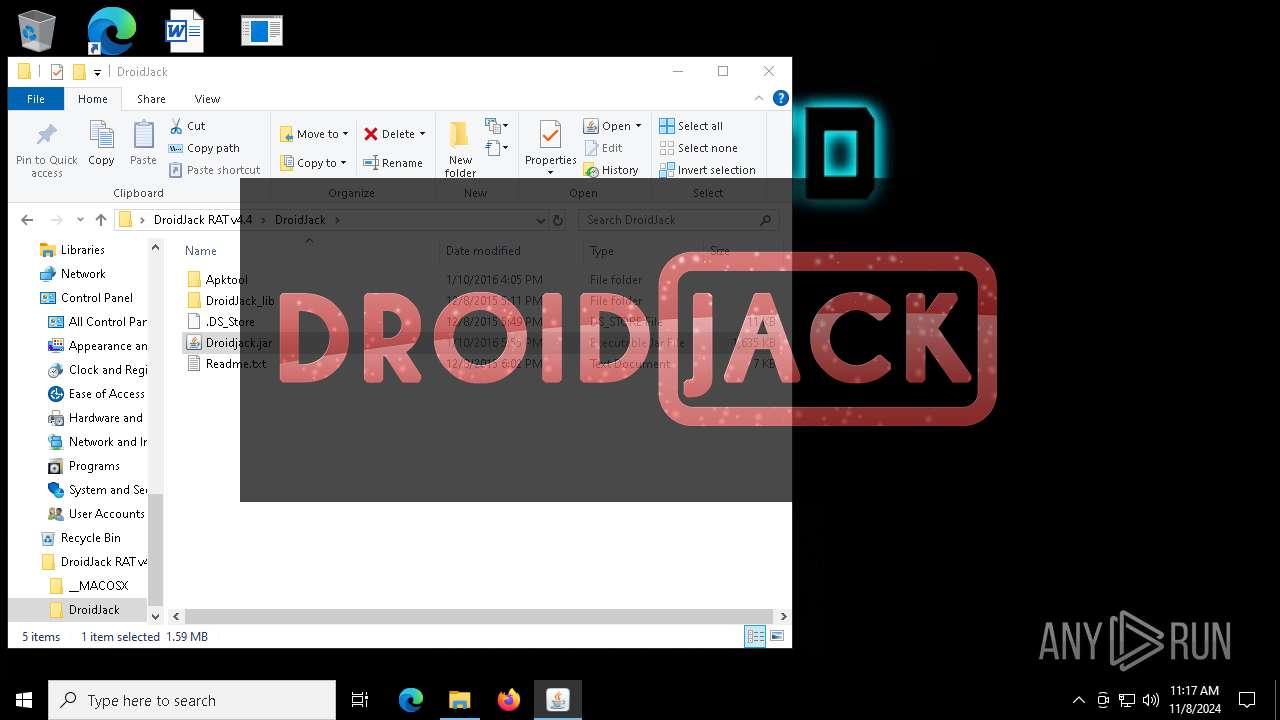Select Libraries in navigation pane
The height and width of the screenshot is (720, 1280).
[82, 250]
